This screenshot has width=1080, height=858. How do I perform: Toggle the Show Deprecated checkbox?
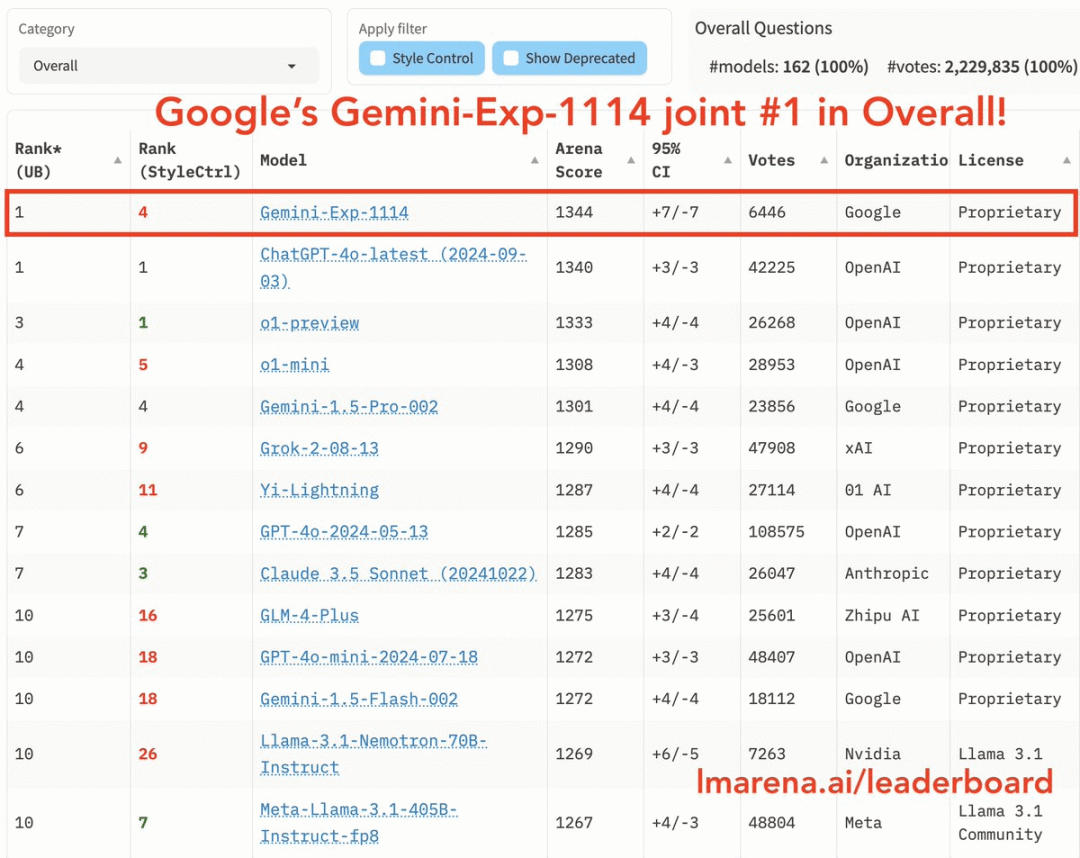click(511, 58)
